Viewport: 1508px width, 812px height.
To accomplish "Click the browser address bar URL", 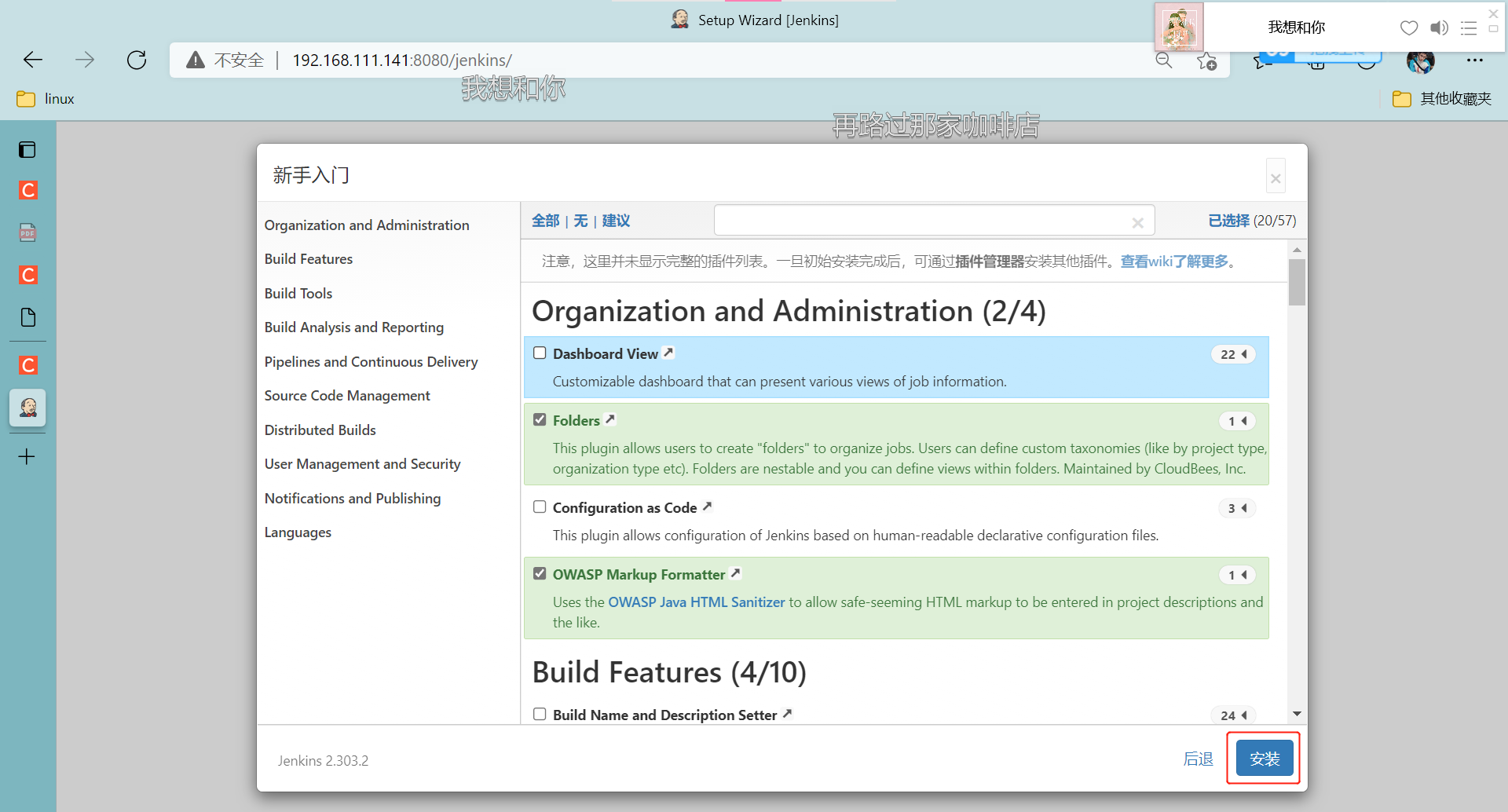I will click(x=402, y=60).
